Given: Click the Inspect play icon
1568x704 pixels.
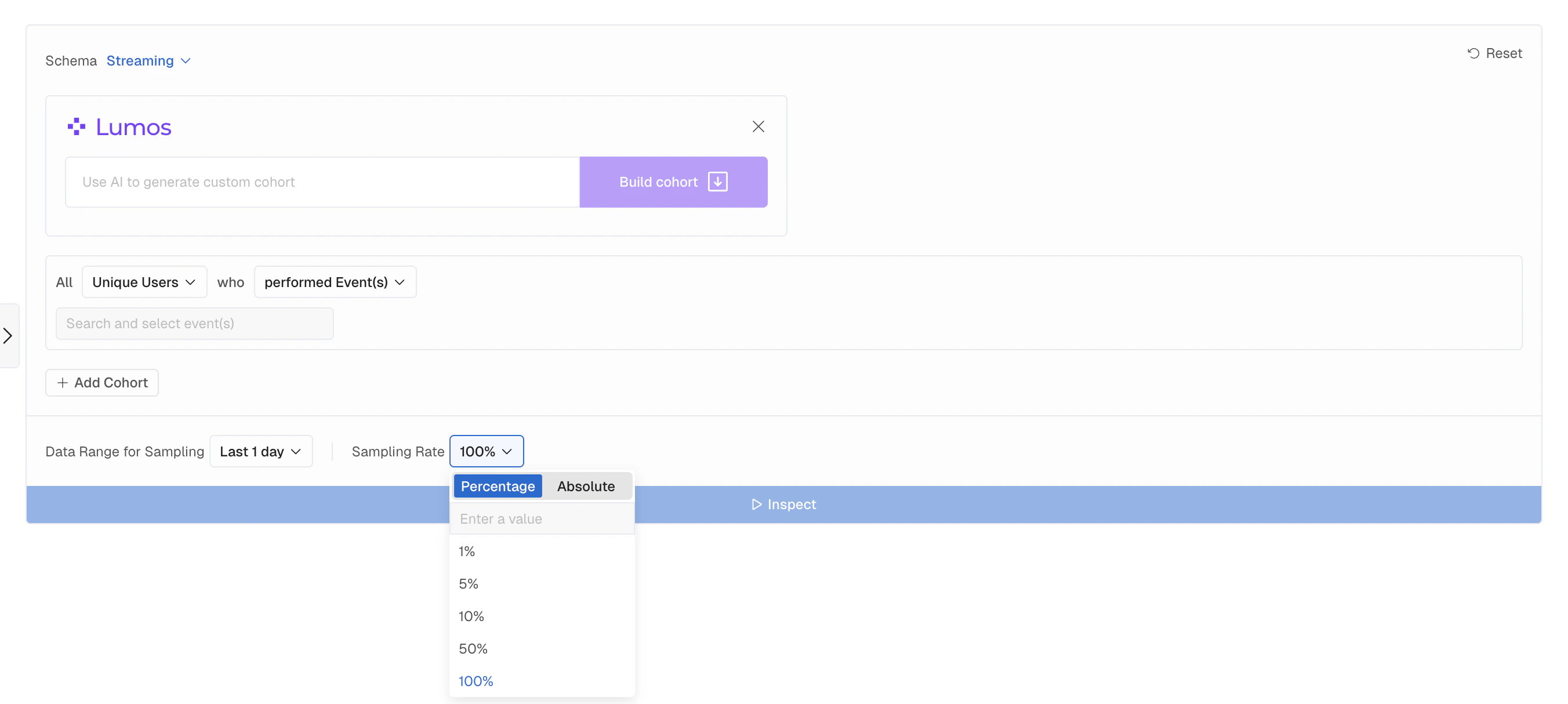Looking at the screenshot, I should click(x=756, y=505).
